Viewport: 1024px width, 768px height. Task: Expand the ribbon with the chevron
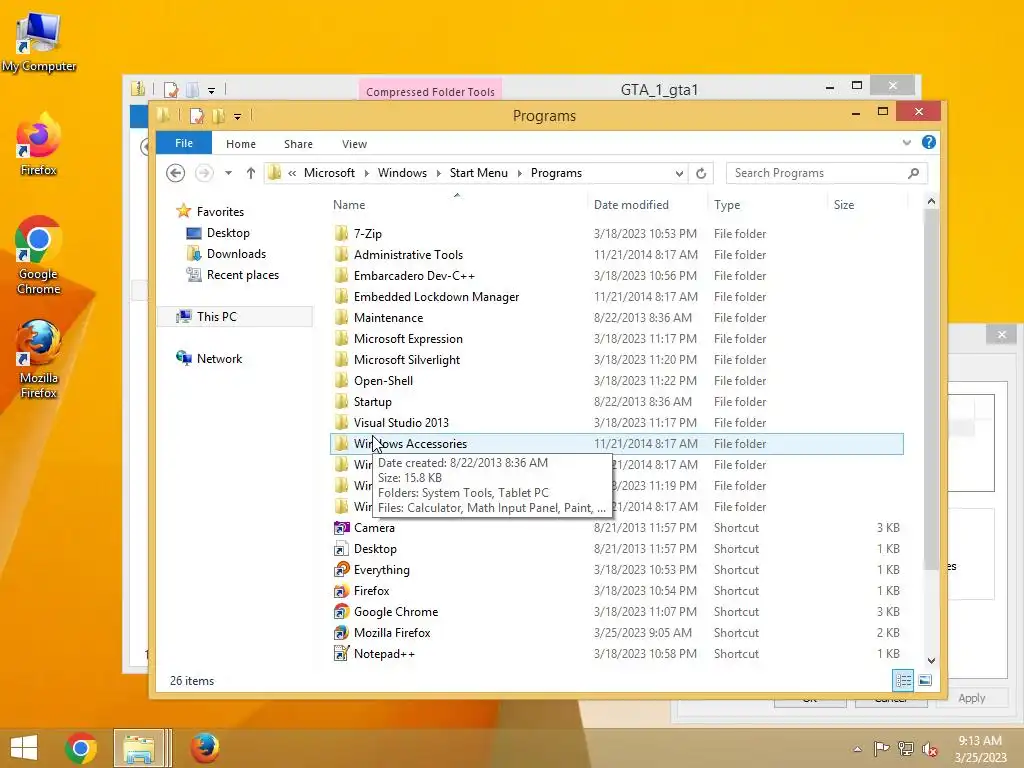pos(906,142)
